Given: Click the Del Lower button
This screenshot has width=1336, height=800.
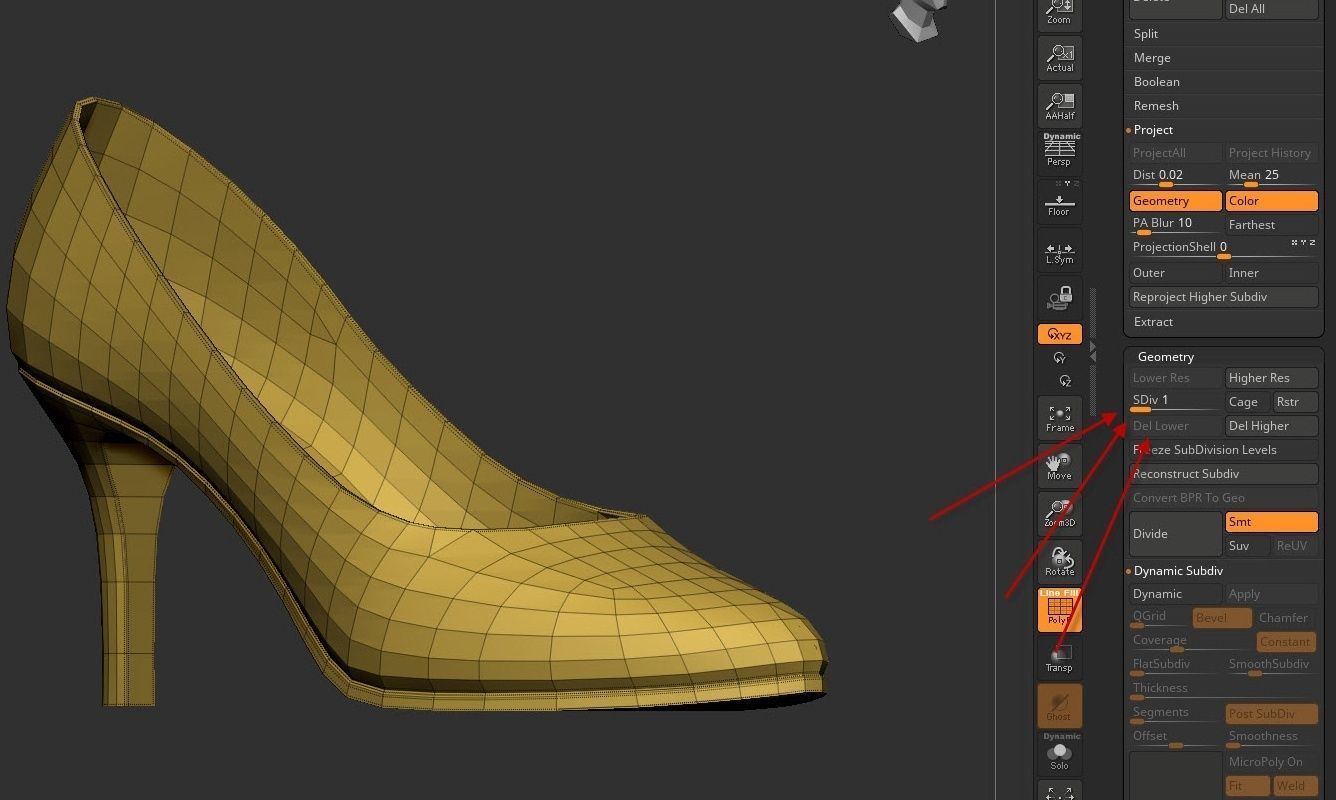Looking at the screenshot, I should tap(1176, 426).
